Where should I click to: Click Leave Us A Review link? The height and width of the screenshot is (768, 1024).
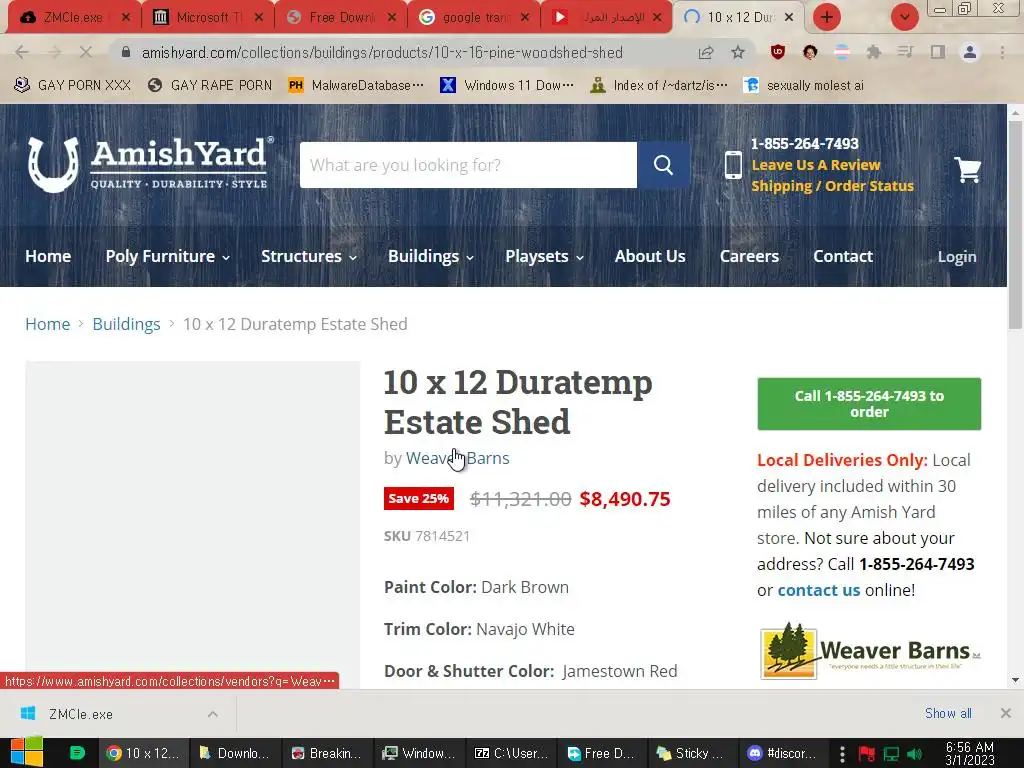coord(815,165)
